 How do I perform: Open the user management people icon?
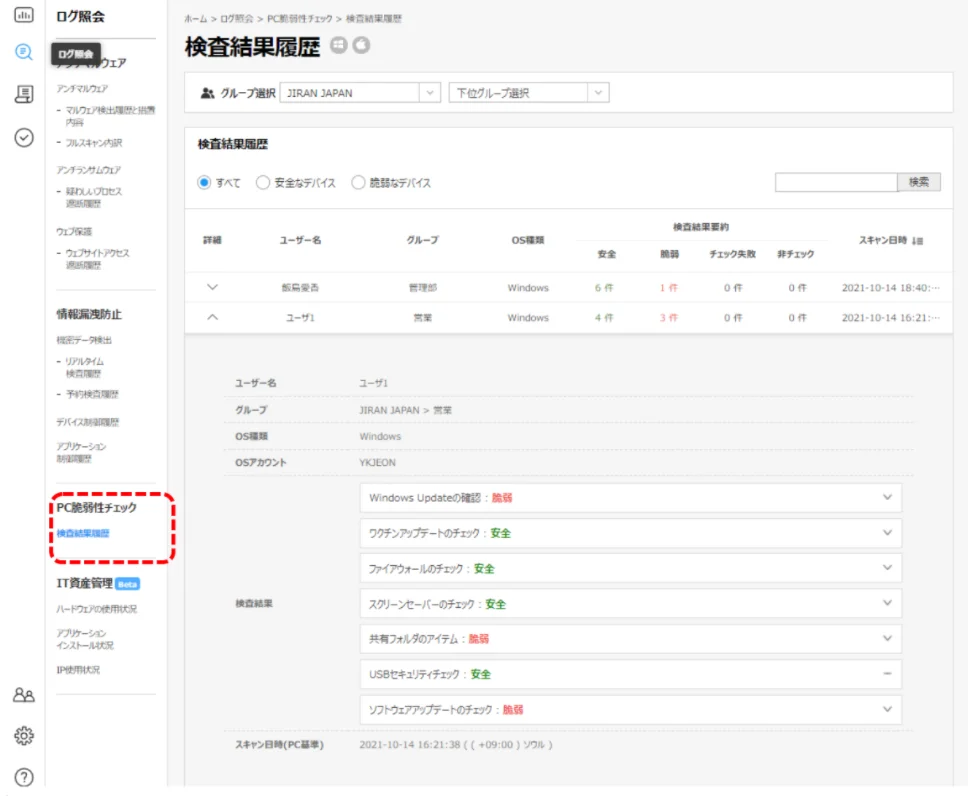(x=24, y=695)
